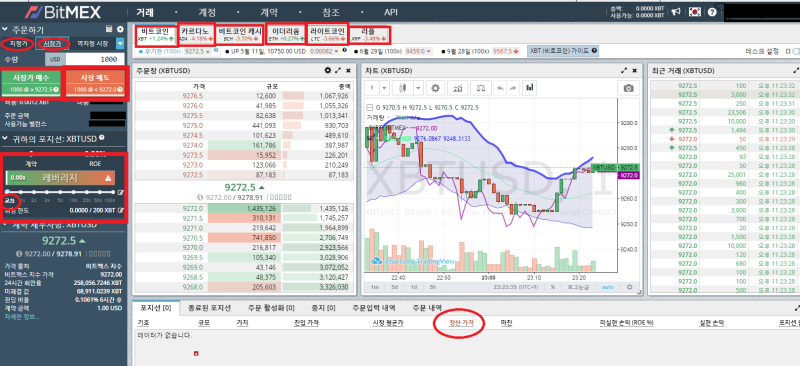Undo the last chart action
The image size is (800, 366).
pos(499,88)
